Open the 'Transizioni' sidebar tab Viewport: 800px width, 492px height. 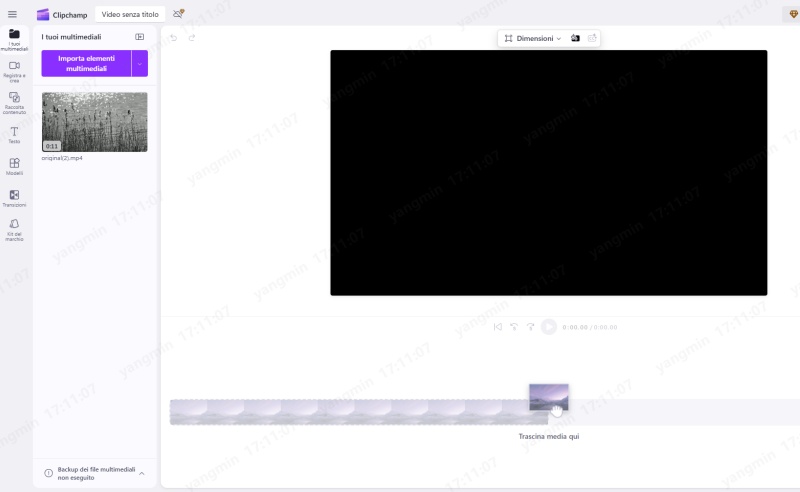pos(14,198)
